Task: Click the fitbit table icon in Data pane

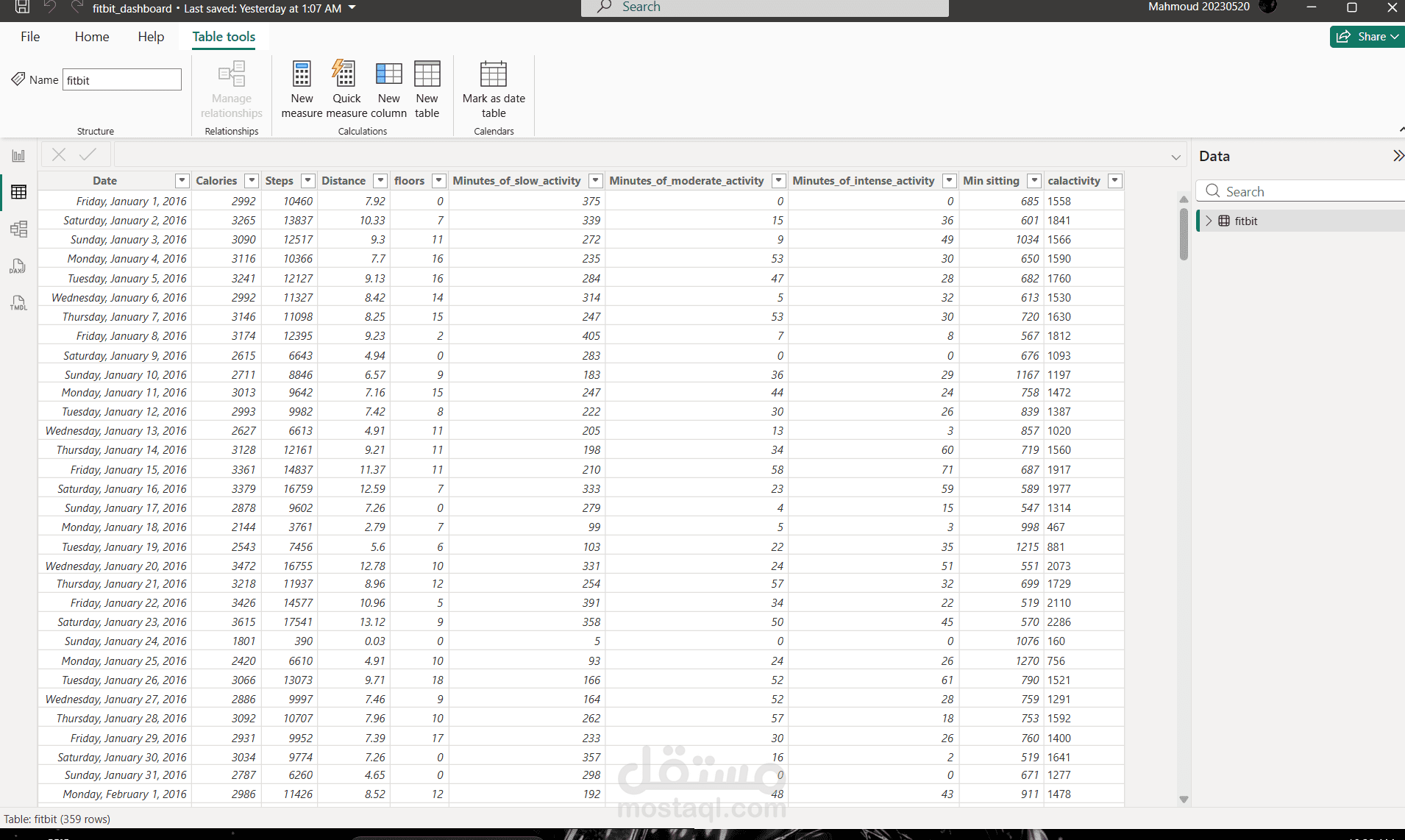Action: [x=1224, y=221]
